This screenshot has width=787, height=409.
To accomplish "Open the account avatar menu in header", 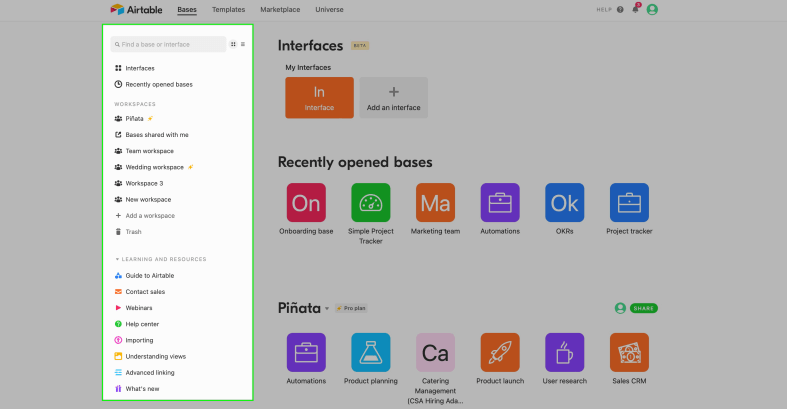I will coord(652,10).
